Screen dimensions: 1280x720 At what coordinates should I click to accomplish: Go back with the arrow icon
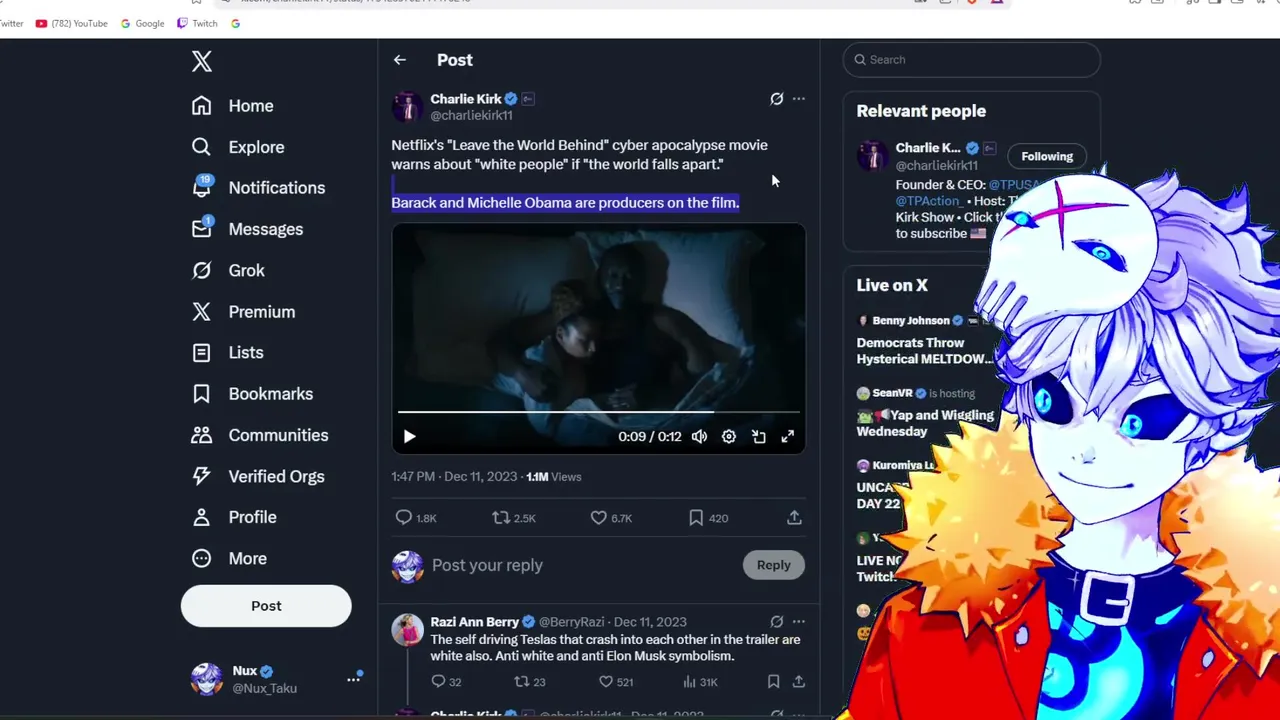[399, 60]
